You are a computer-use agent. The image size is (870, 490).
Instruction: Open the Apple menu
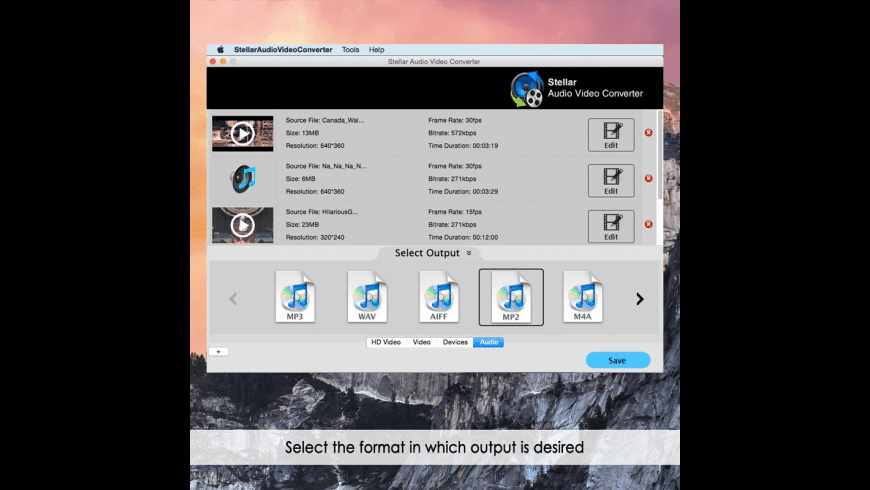[x=220, y=49]
